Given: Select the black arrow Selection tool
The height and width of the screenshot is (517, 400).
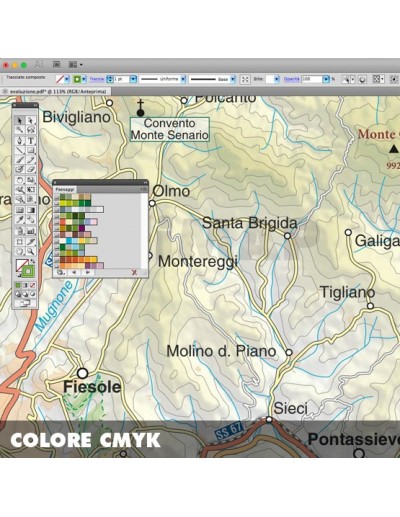Looking at the screenshot, I should (x=20, y=120).
